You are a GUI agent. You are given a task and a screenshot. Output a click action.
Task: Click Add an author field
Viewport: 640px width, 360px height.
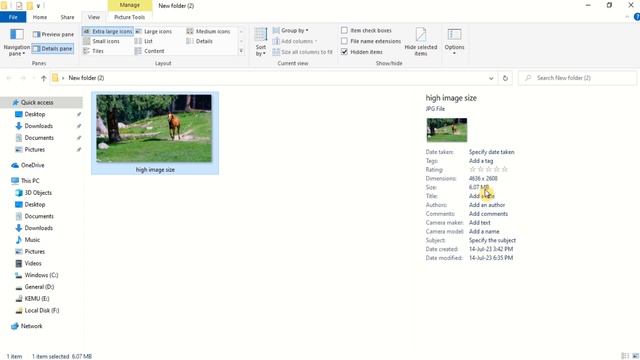(x=487, y=205)
